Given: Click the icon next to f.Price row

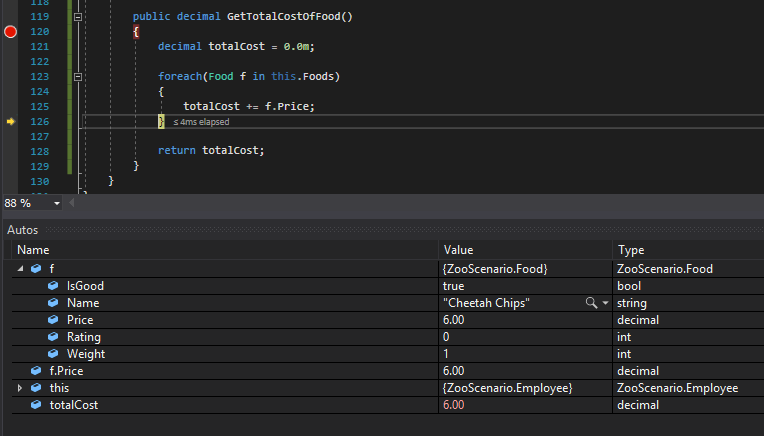Looking at the screenshot, I should click(36, 371).
